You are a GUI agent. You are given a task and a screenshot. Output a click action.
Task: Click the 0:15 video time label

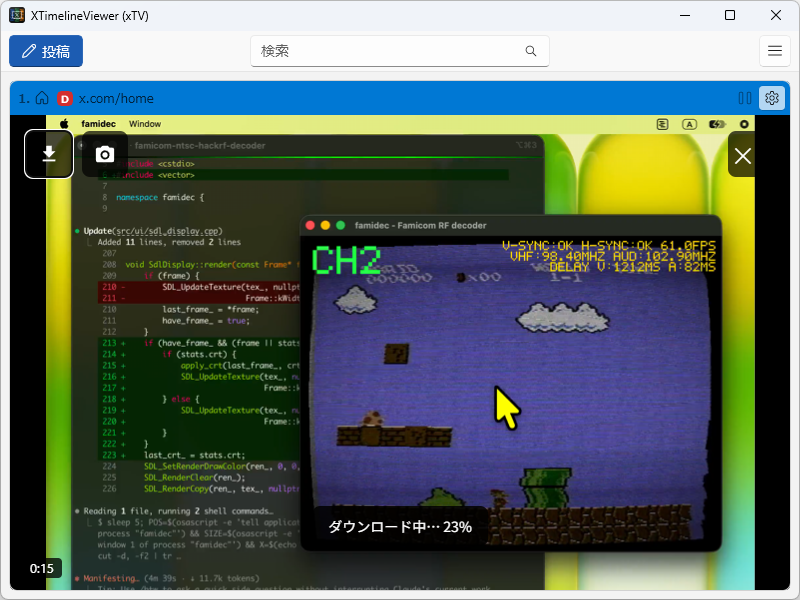click(42, 568)
